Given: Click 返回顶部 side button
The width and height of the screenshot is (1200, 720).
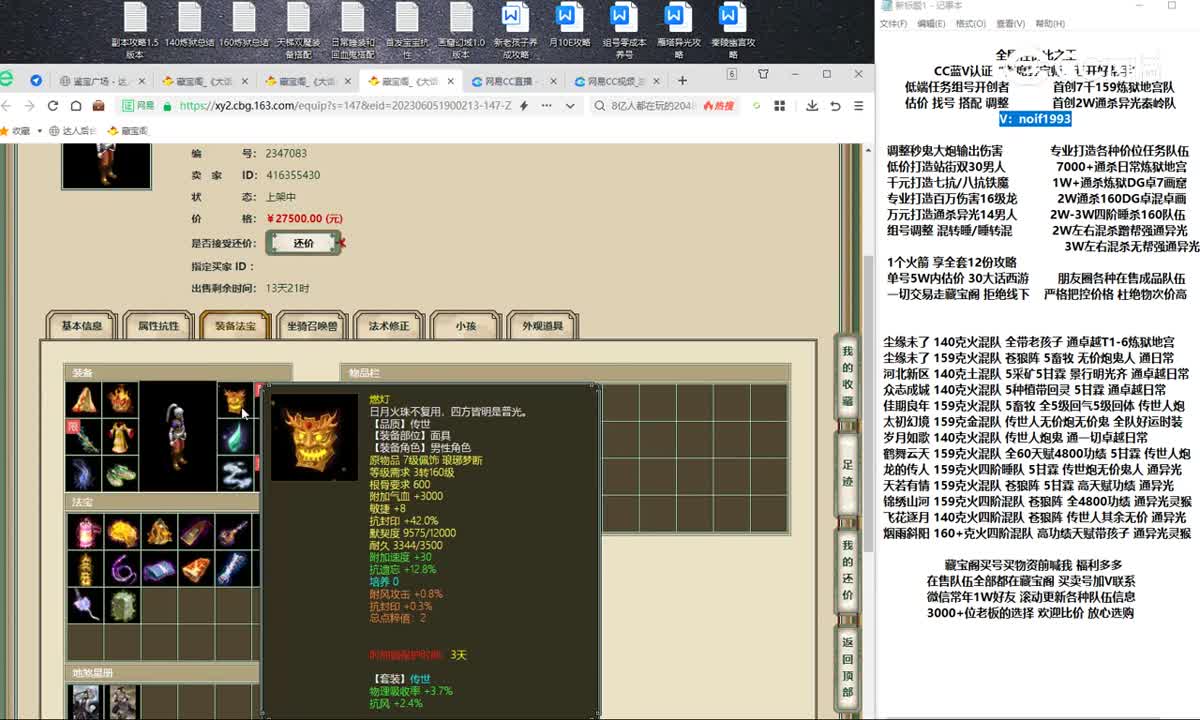Looking at the screenshot, I should [847, 671].
